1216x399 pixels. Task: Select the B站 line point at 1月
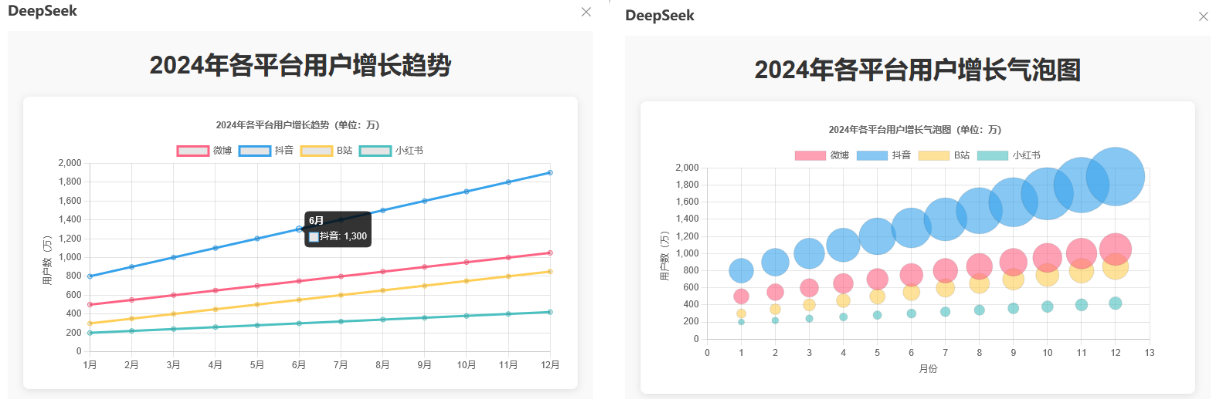[x=89, y=323]
